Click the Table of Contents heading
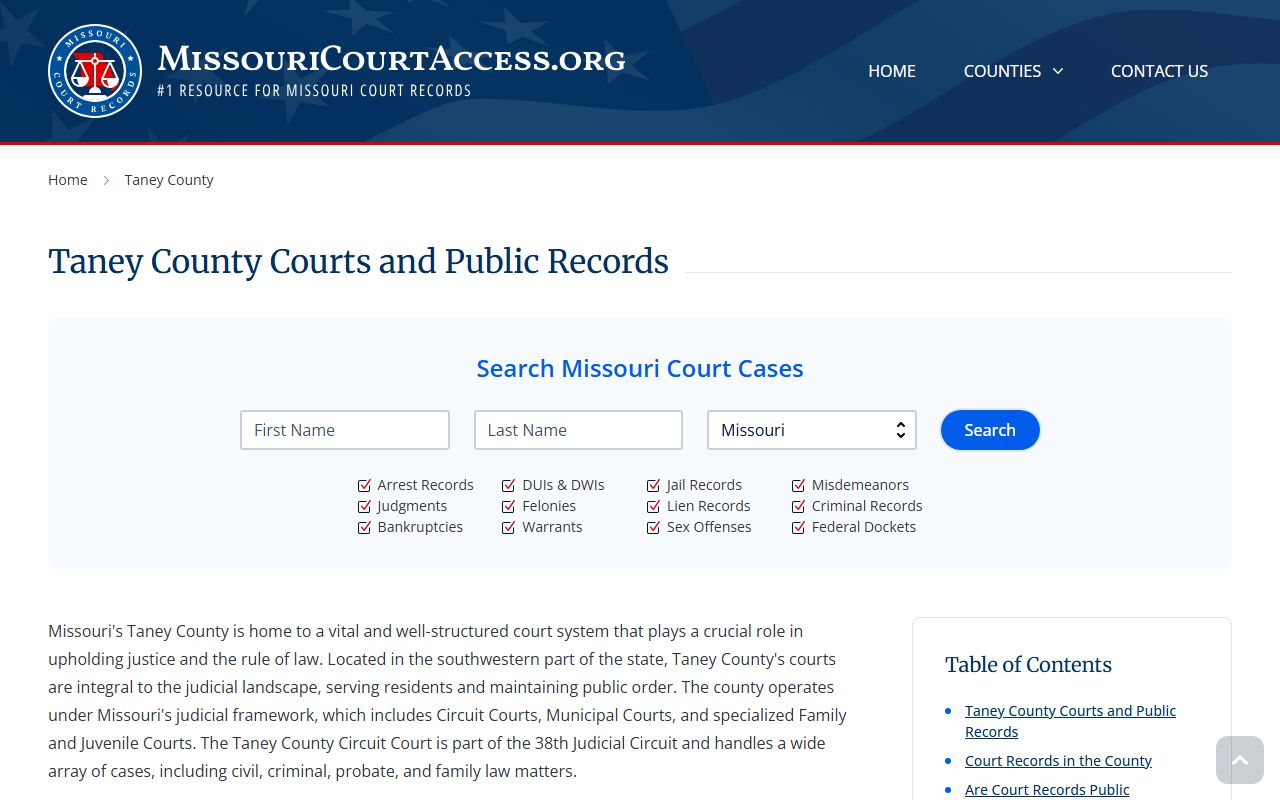This screenshot has height=800, width=1280. tap(1028, 665)
